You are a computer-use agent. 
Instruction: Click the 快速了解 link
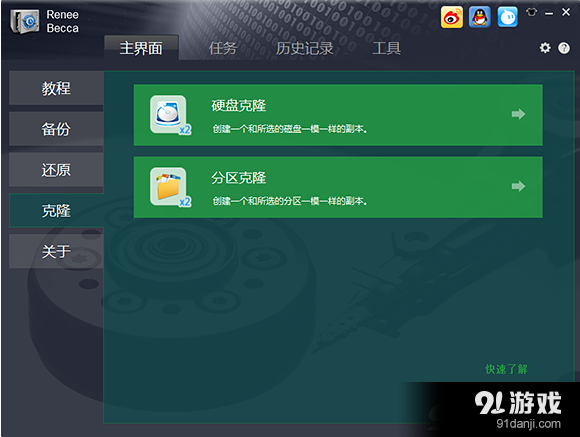click(x=506, y=369)
